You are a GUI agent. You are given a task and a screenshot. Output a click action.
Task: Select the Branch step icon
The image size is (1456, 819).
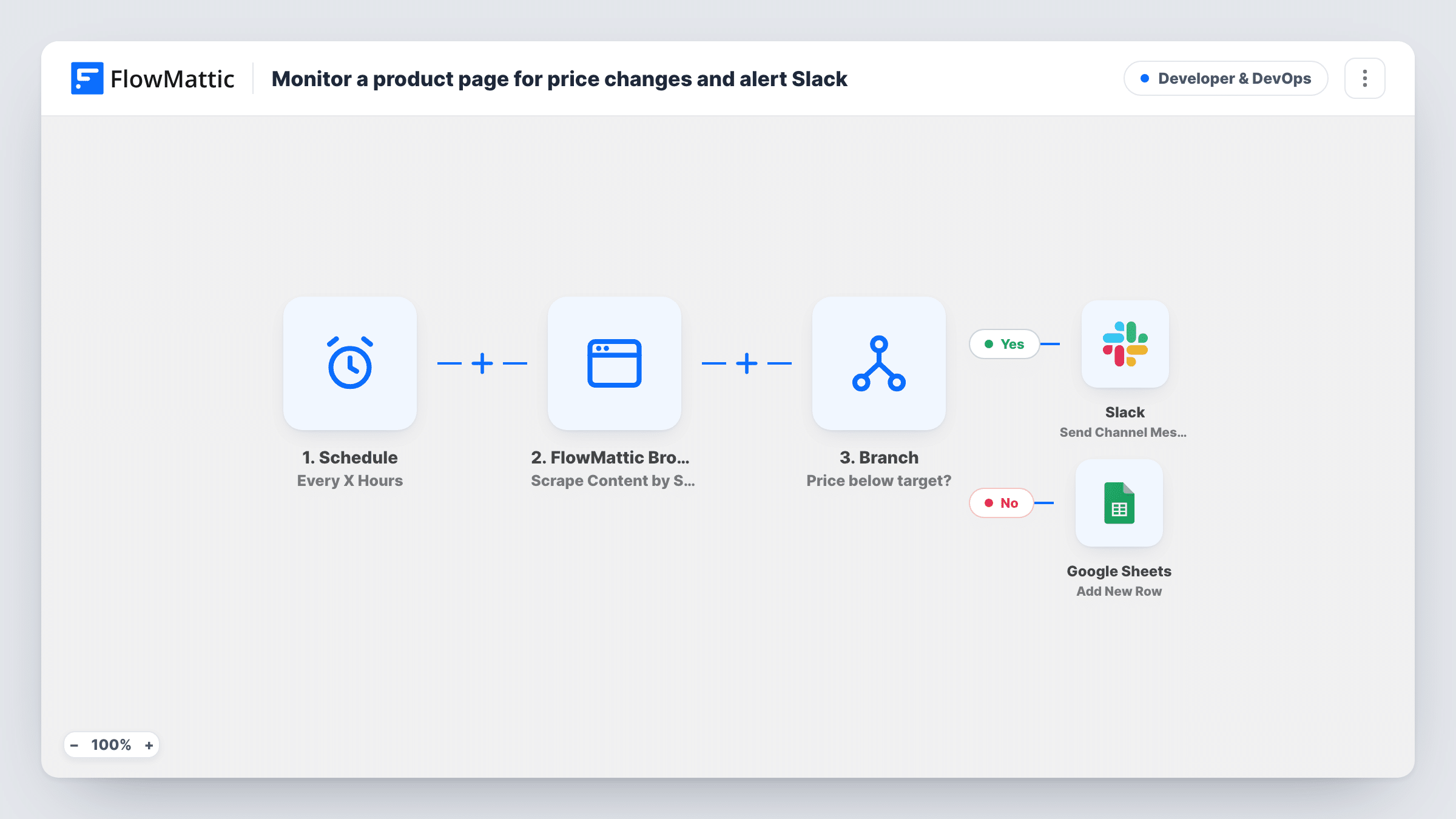tap(879, 363)
